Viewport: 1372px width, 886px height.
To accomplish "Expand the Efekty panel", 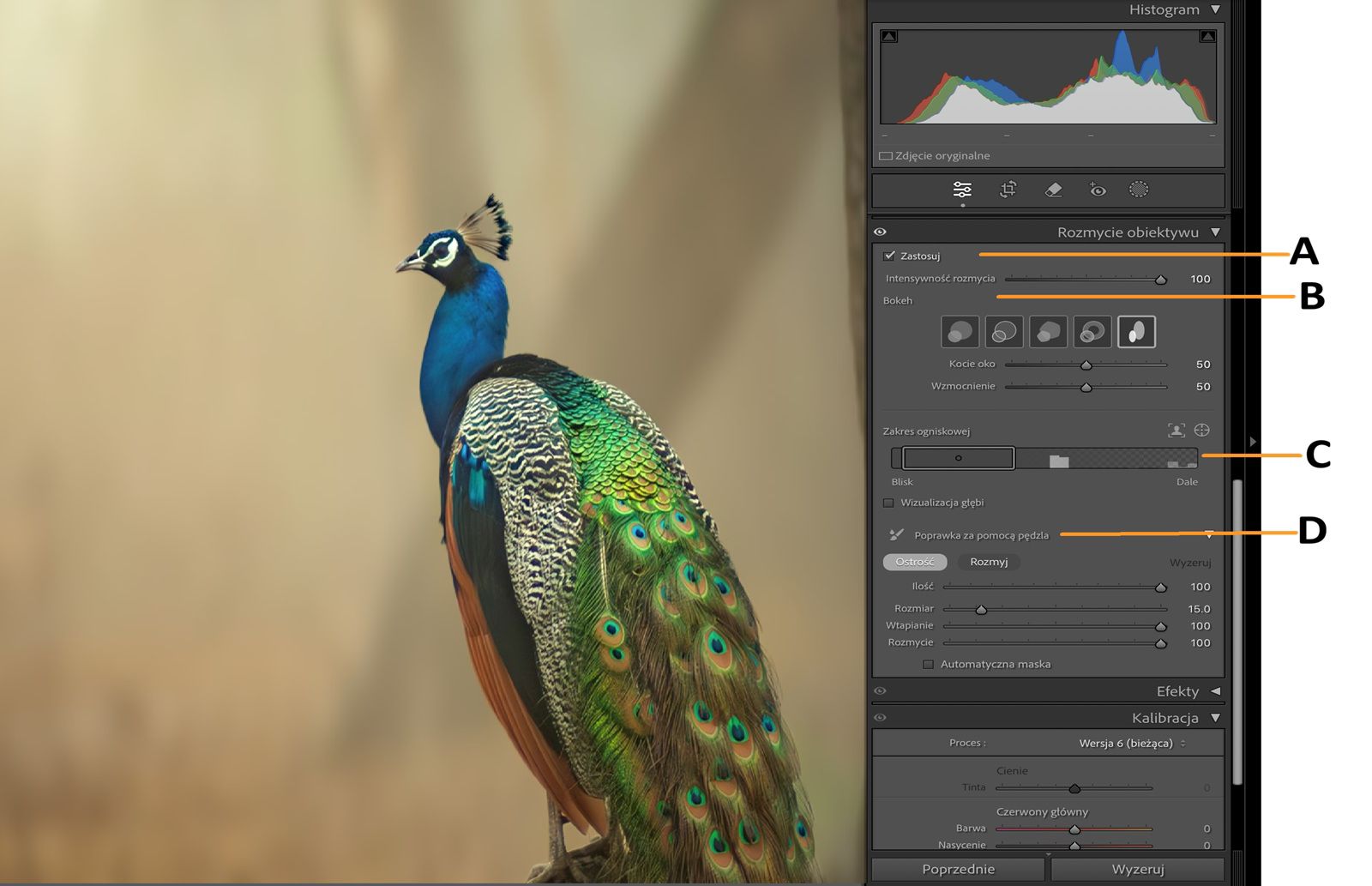I will (x=1215, y=691).
